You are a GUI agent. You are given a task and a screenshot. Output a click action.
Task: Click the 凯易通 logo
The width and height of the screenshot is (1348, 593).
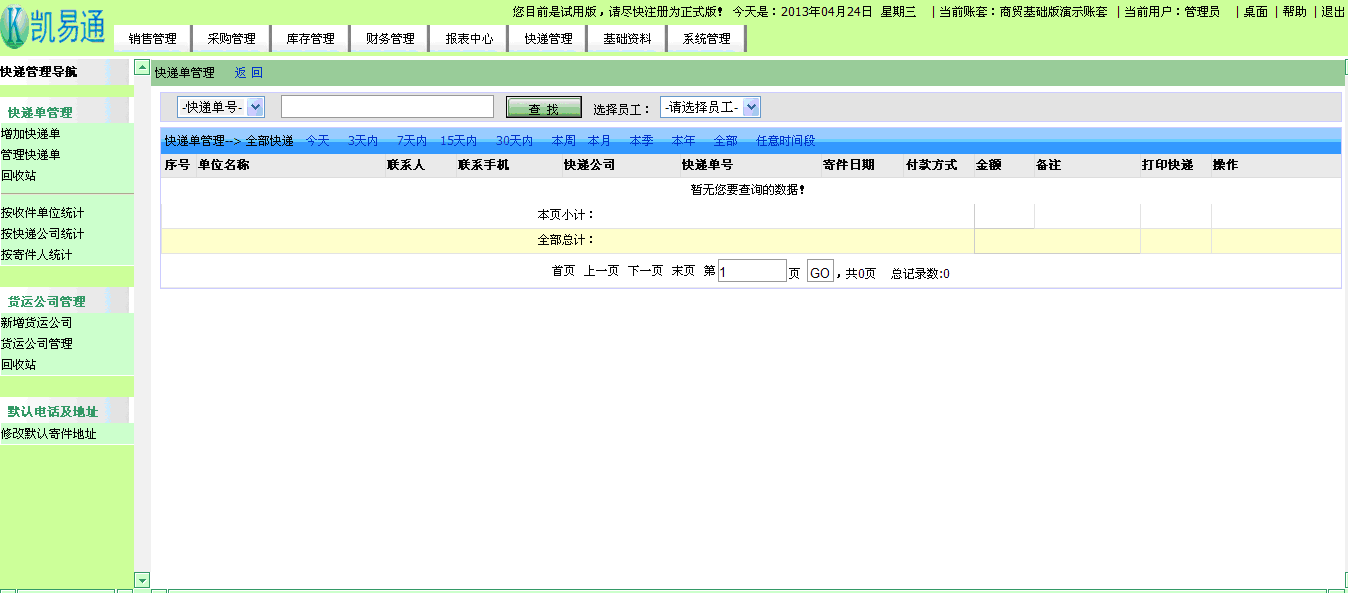[54, 28]
